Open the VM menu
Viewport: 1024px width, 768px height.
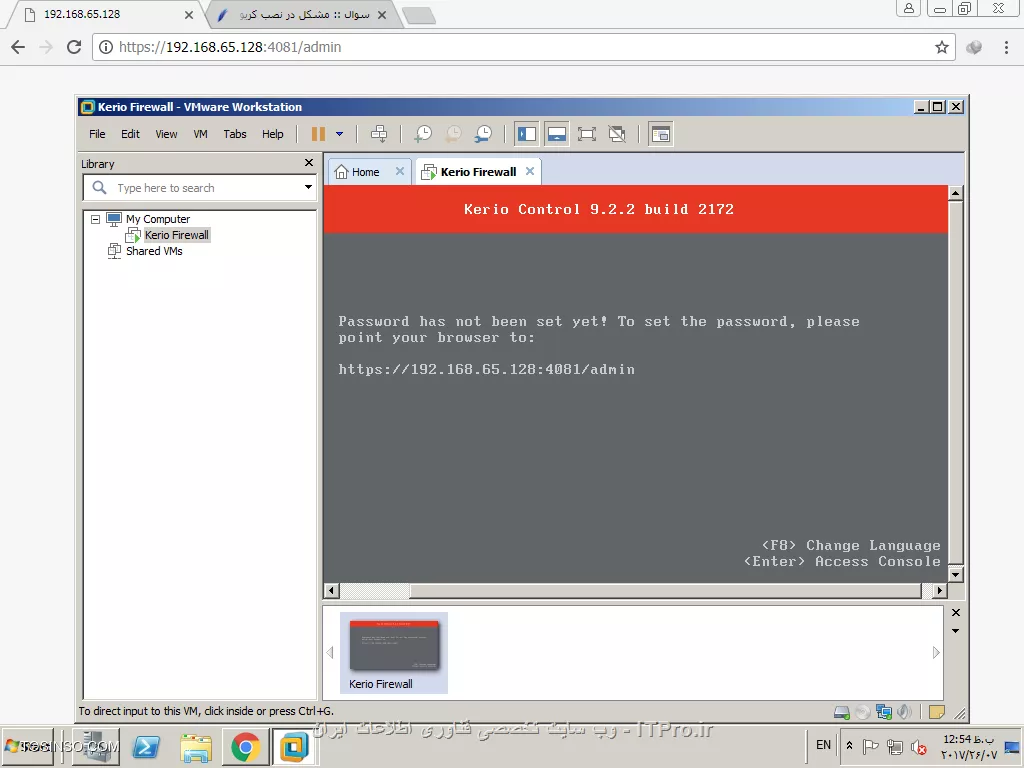point(200,134)
